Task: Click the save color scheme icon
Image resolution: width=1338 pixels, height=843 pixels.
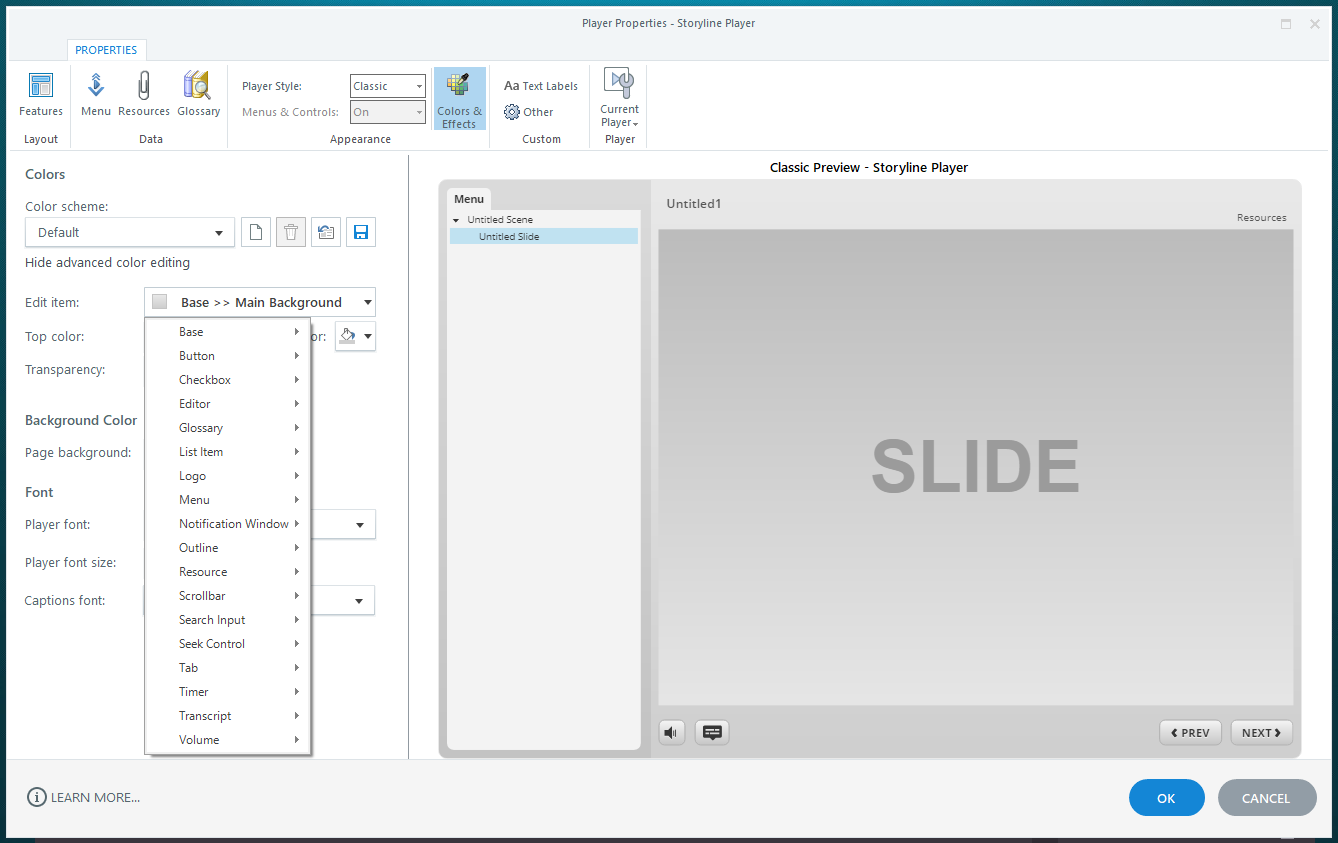Action: (x=361, y=232)
